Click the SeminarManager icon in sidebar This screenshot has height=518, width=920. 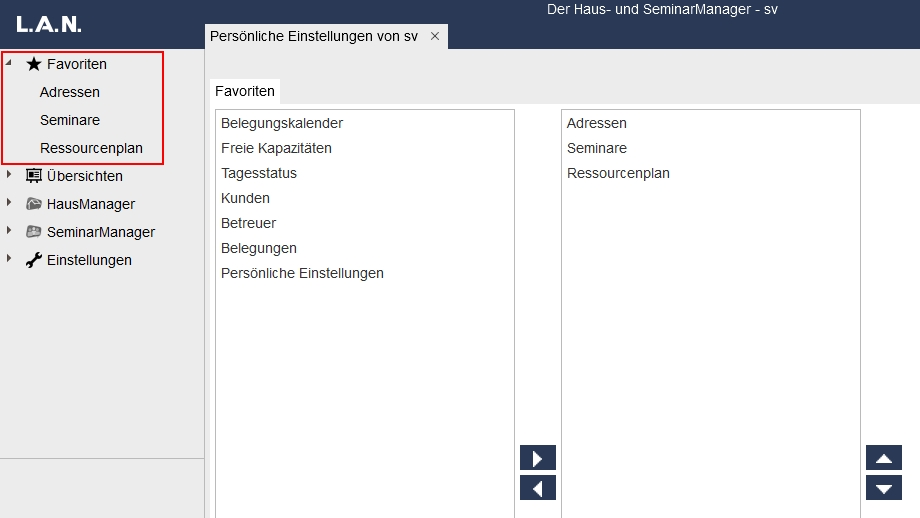tap(34, 232)
